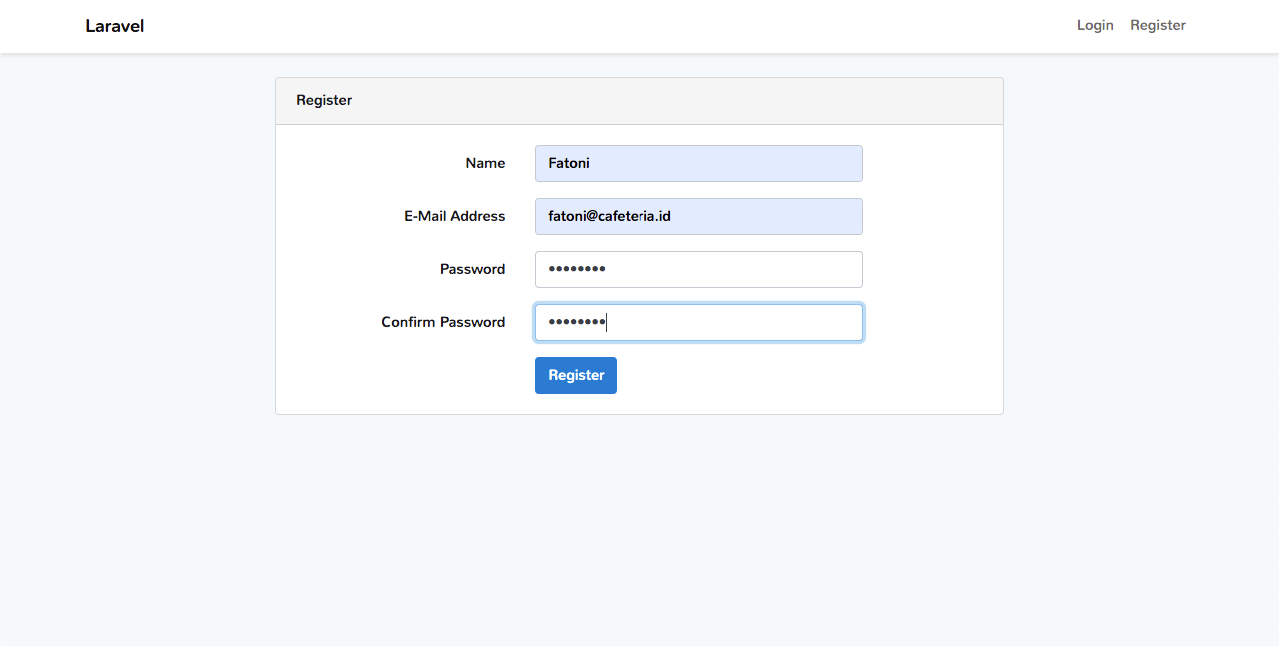Viewport: 1279px width, 646px height.
Task: Focus the E-Mail Address field
Action: point(698,216)
